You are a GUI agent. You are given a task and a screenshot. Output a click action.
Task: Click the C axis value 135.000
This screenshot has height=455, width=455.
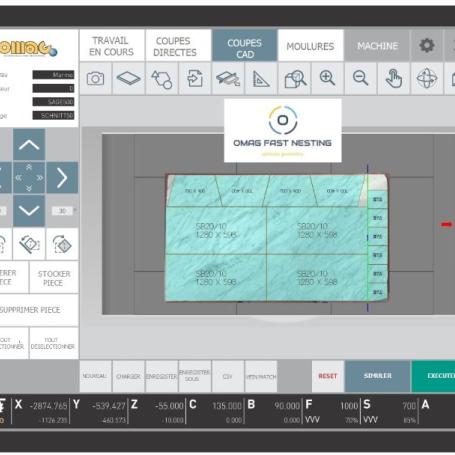[227, 406]
